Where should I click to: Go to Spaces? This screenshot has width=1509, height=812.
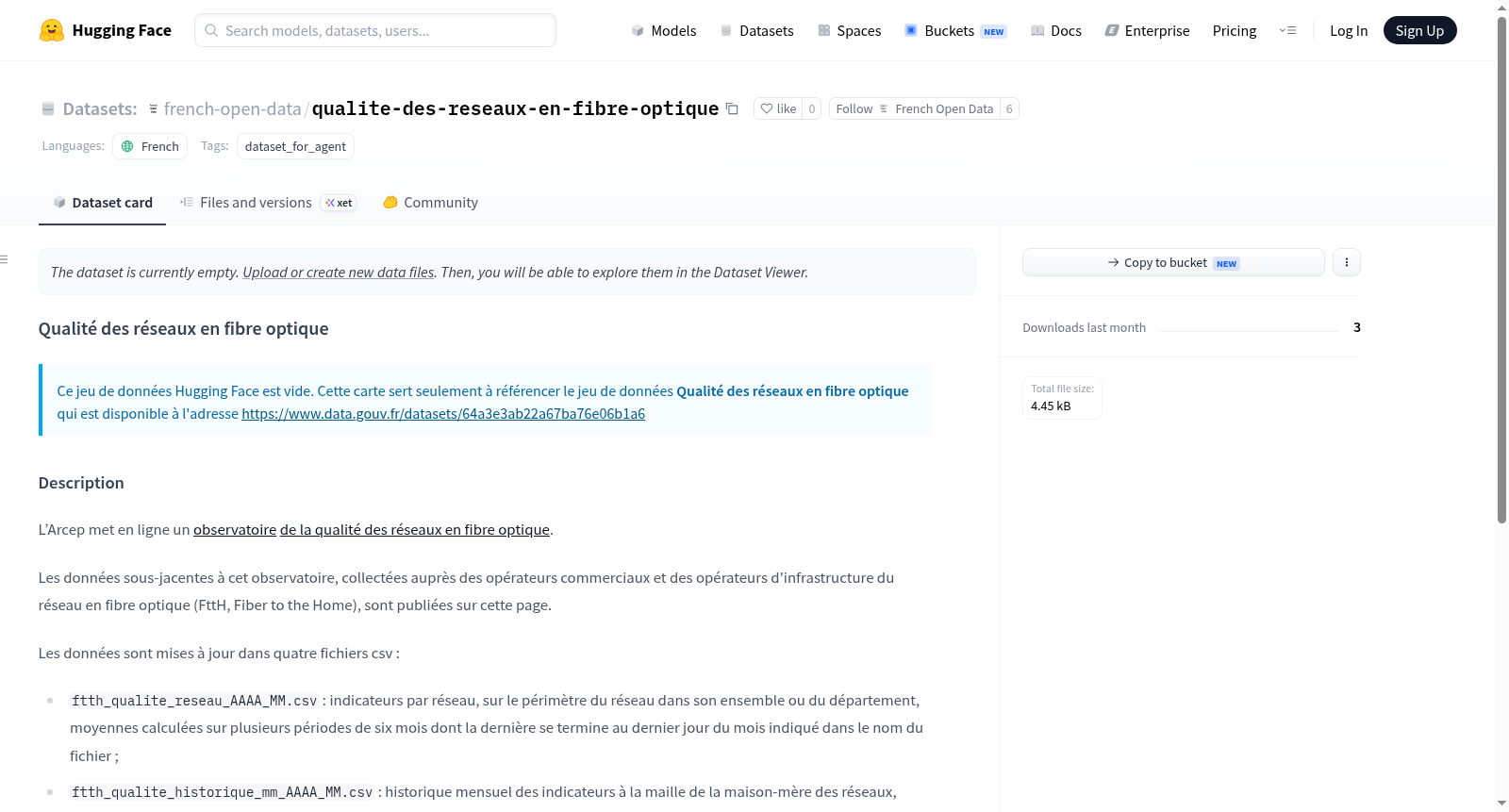click(850, 30)
